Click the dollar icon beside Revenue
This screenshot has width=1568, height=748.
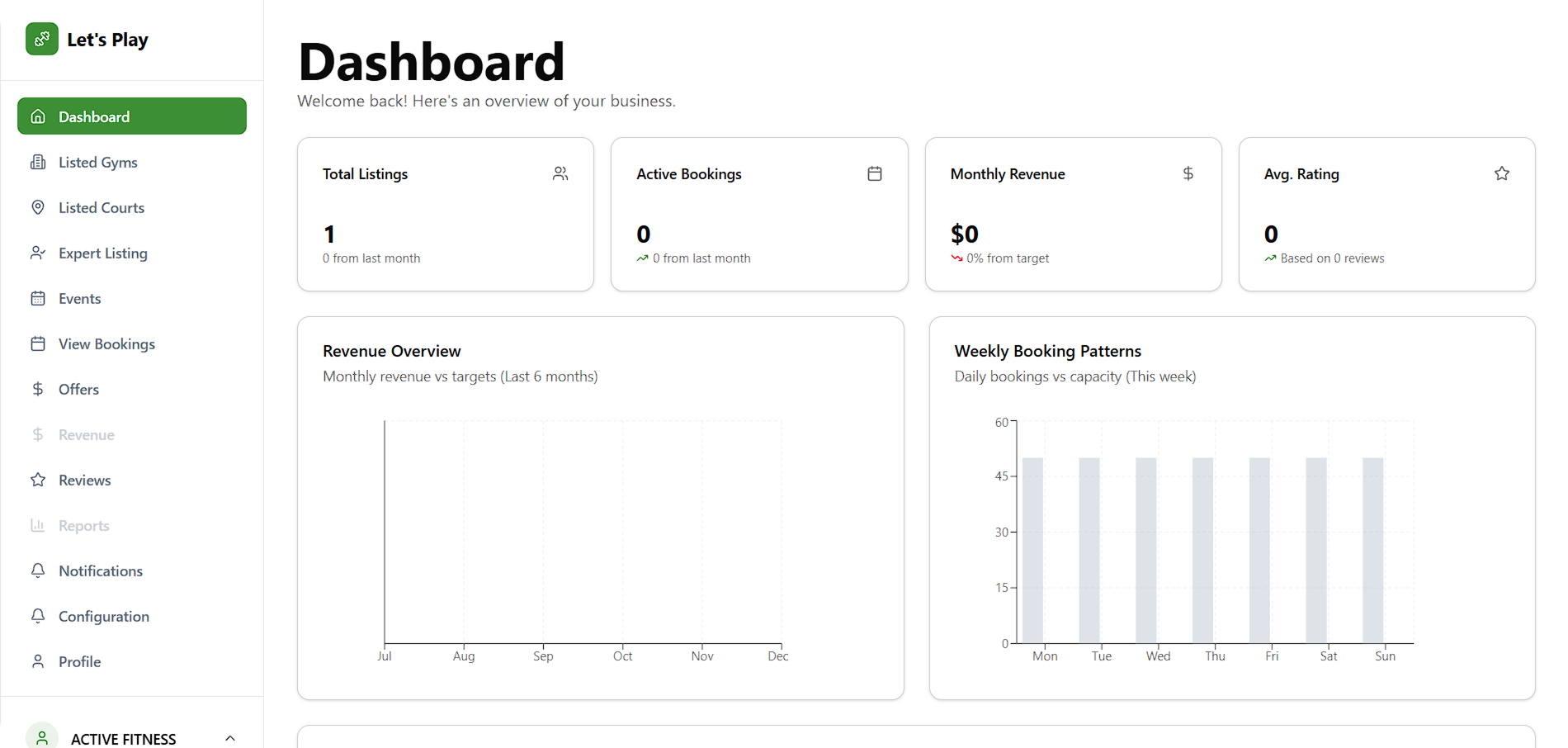(x=38, y=434)
